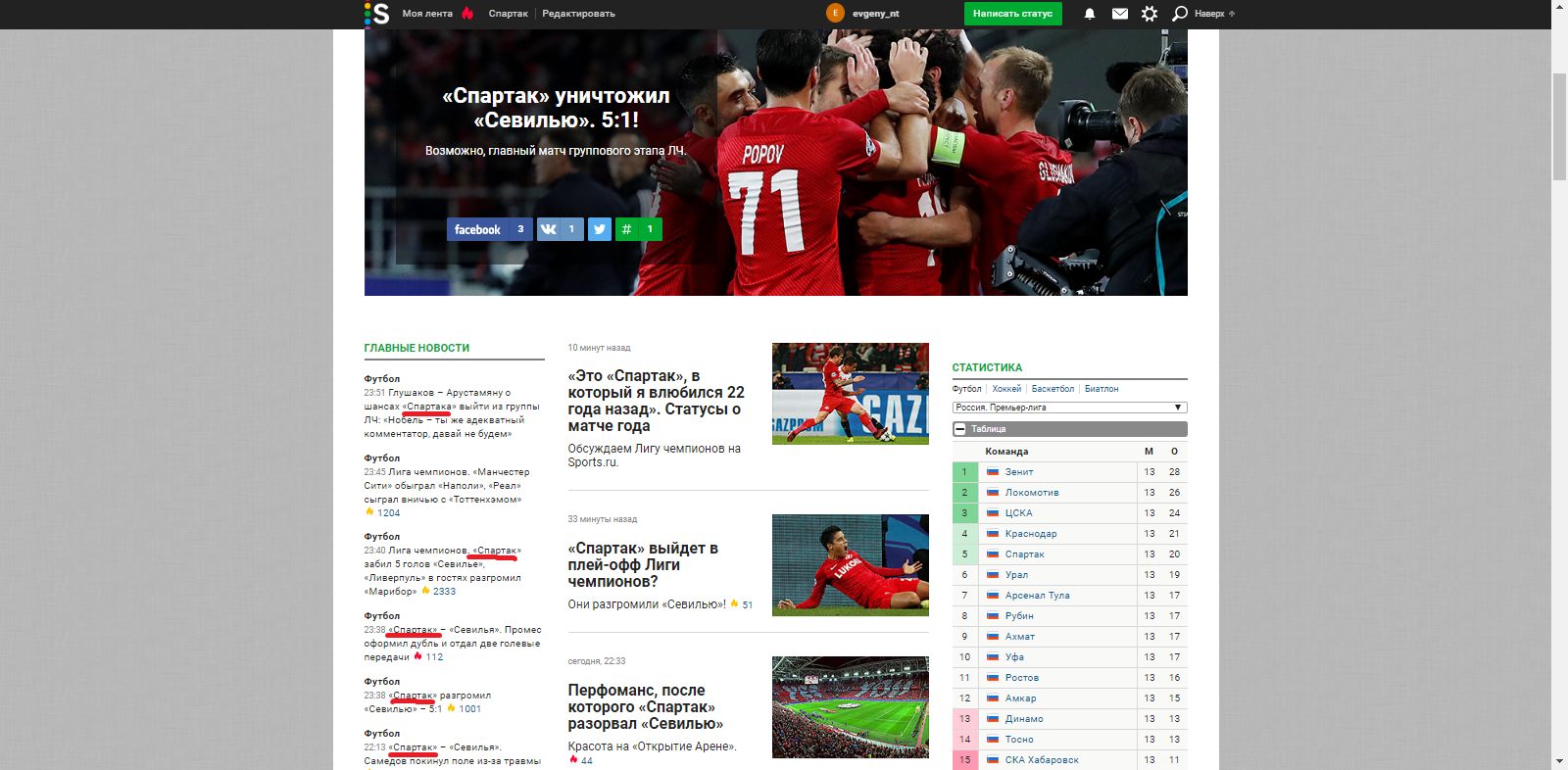Screen dimensions: 1568x770
Task: Share the article on VK
Action: tap(561, 229)
